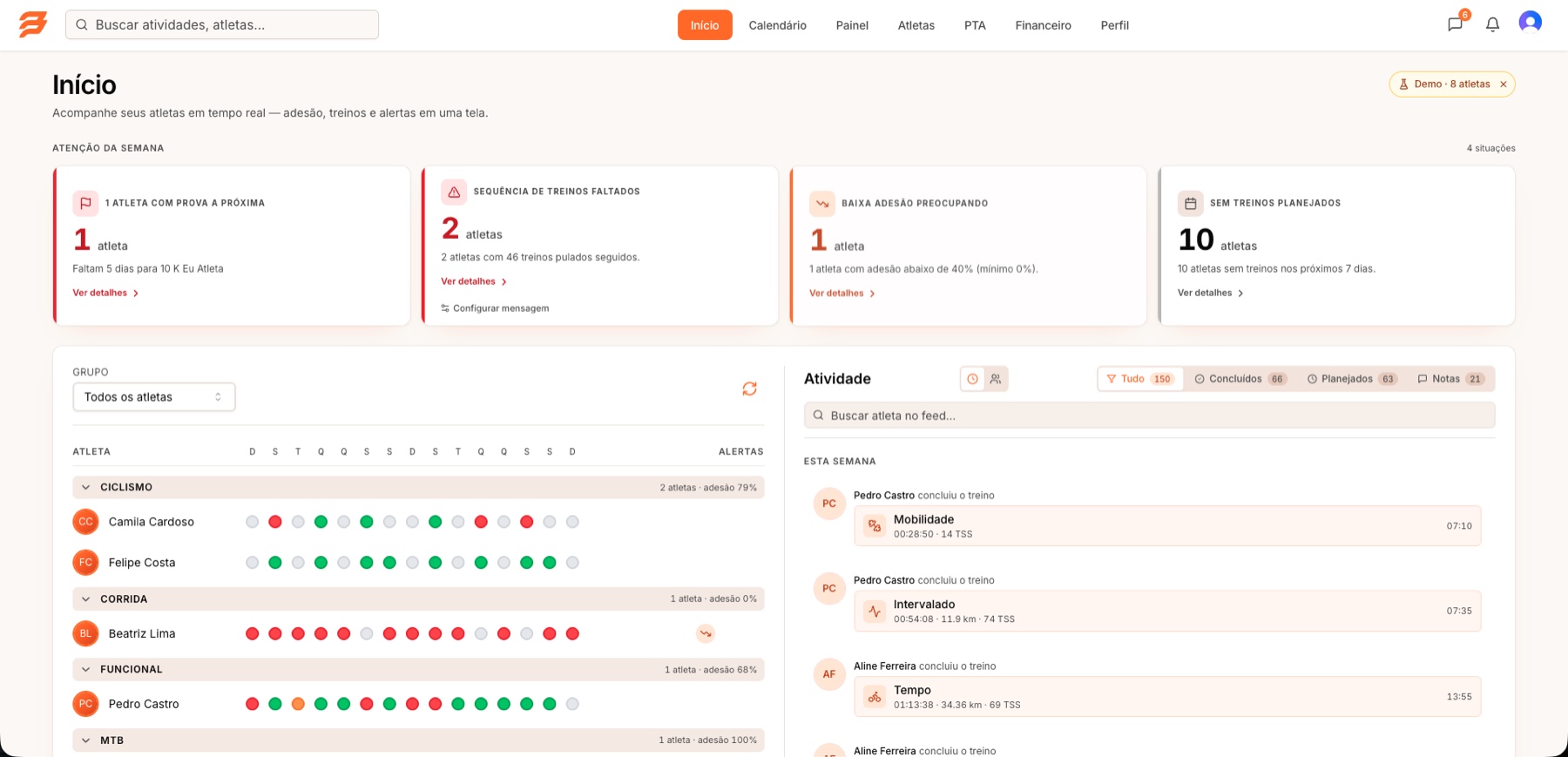This screenshot has height=757, width=1568.
Task: Navigate to Atletas
Action: click(916, 25)
